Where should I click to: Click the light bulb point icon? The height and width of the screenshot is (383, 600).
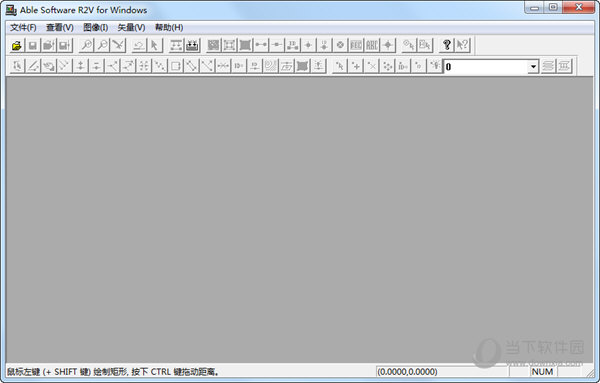coord(435,66)
